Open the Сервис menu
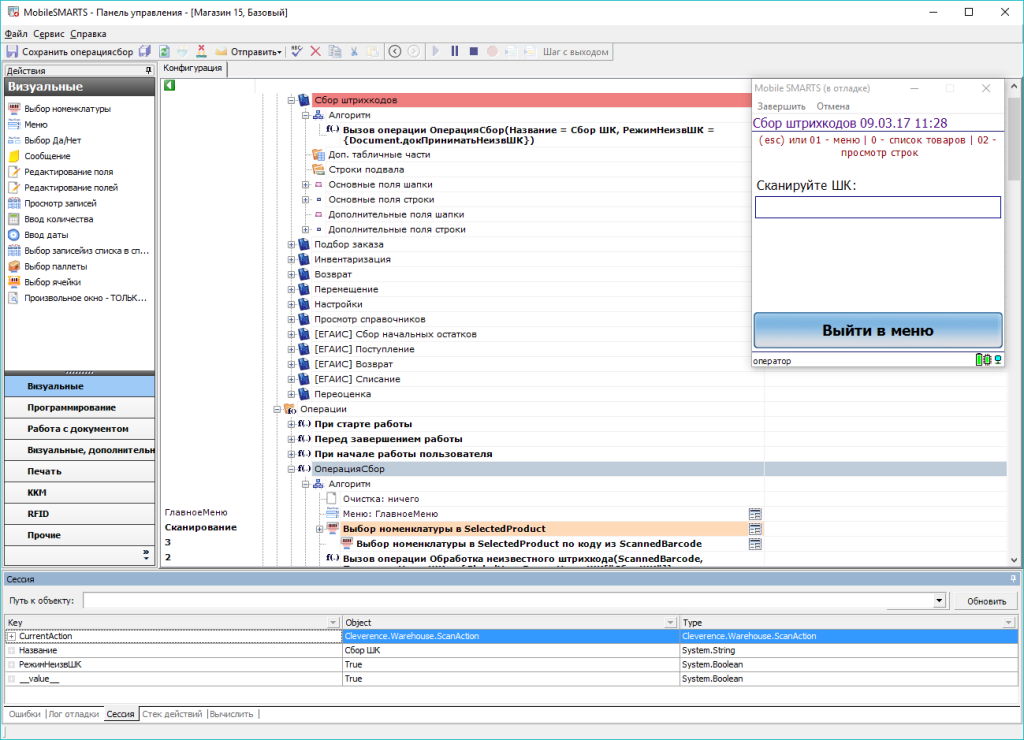The image size is (1024, 740). point(48,34)
